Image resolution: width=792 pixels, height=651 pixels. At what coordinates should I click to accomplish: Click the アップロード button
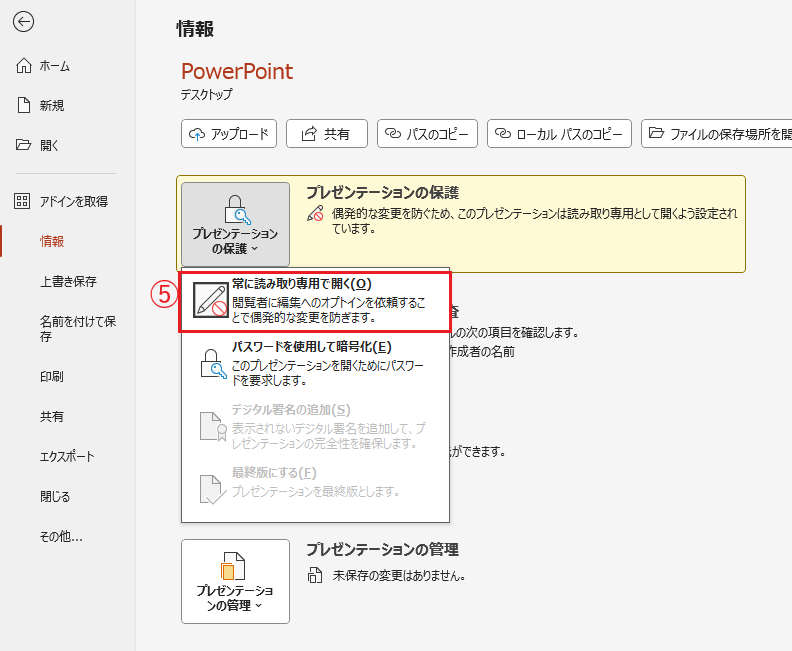[229, 134]
